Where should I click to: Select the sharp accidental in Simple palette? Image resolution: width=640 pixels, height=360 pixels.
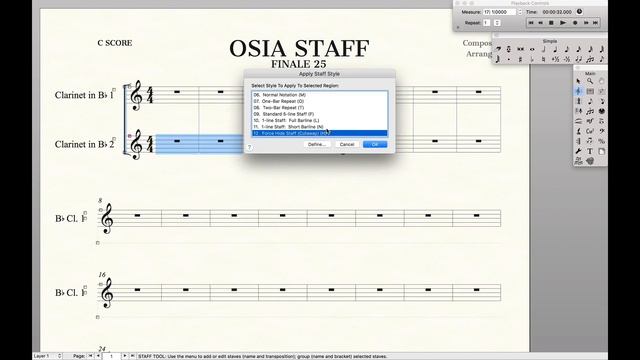[520, 60]
